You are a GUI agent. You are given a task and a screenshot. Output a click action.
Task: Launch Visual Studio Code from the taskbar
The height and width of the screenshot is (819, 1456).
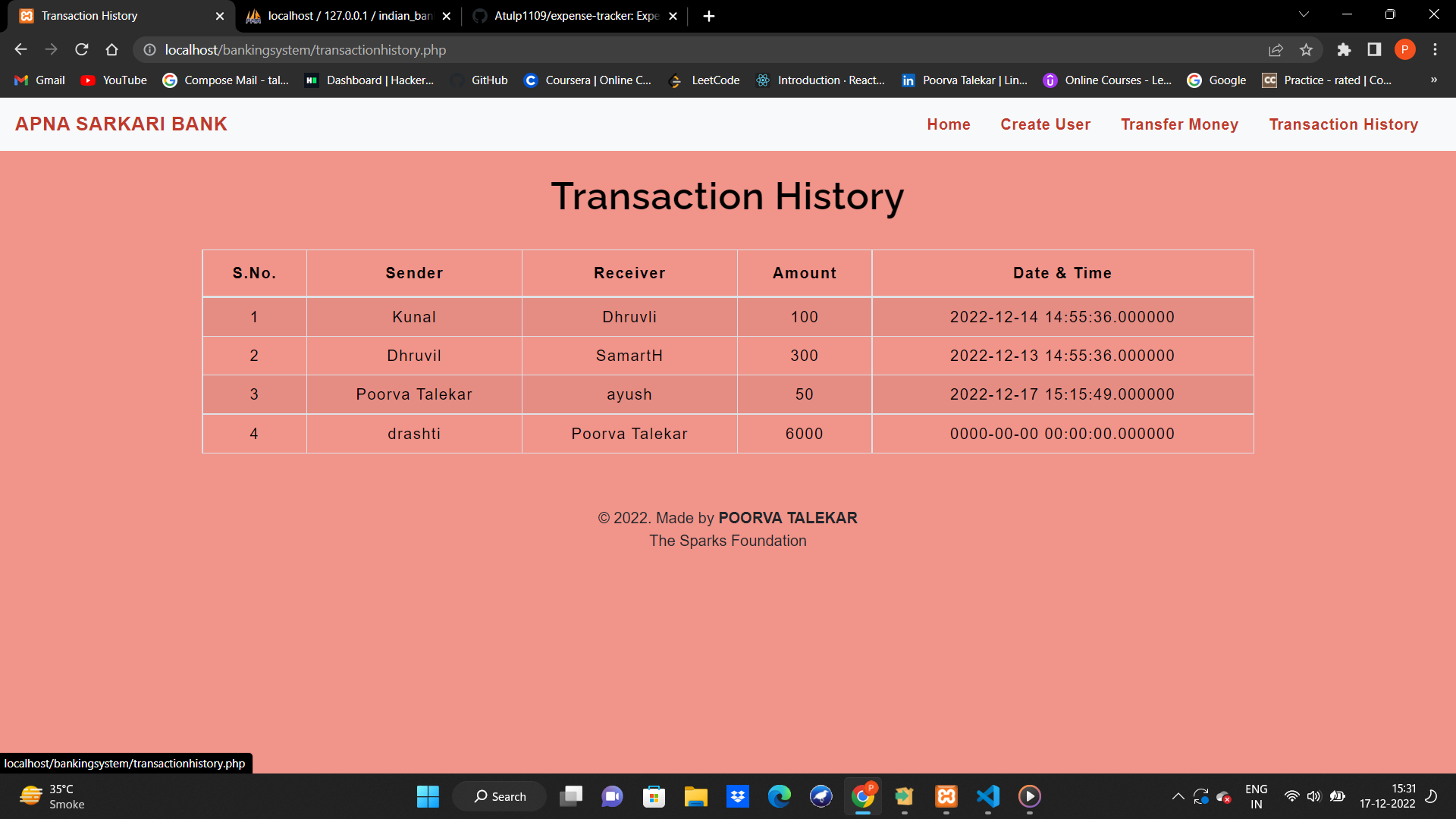[x=987, y=796]
